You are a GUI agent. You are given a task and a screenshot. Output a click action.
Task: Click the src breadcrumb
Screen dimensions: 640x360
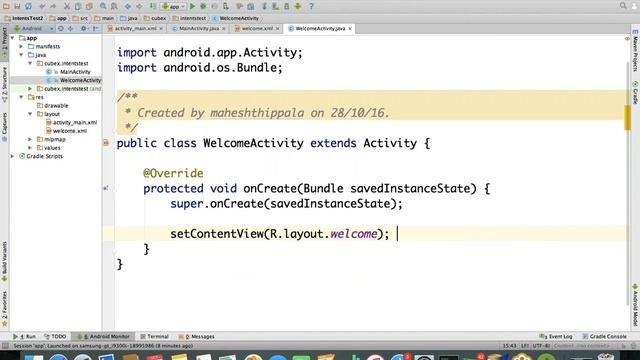click(80, 18)
